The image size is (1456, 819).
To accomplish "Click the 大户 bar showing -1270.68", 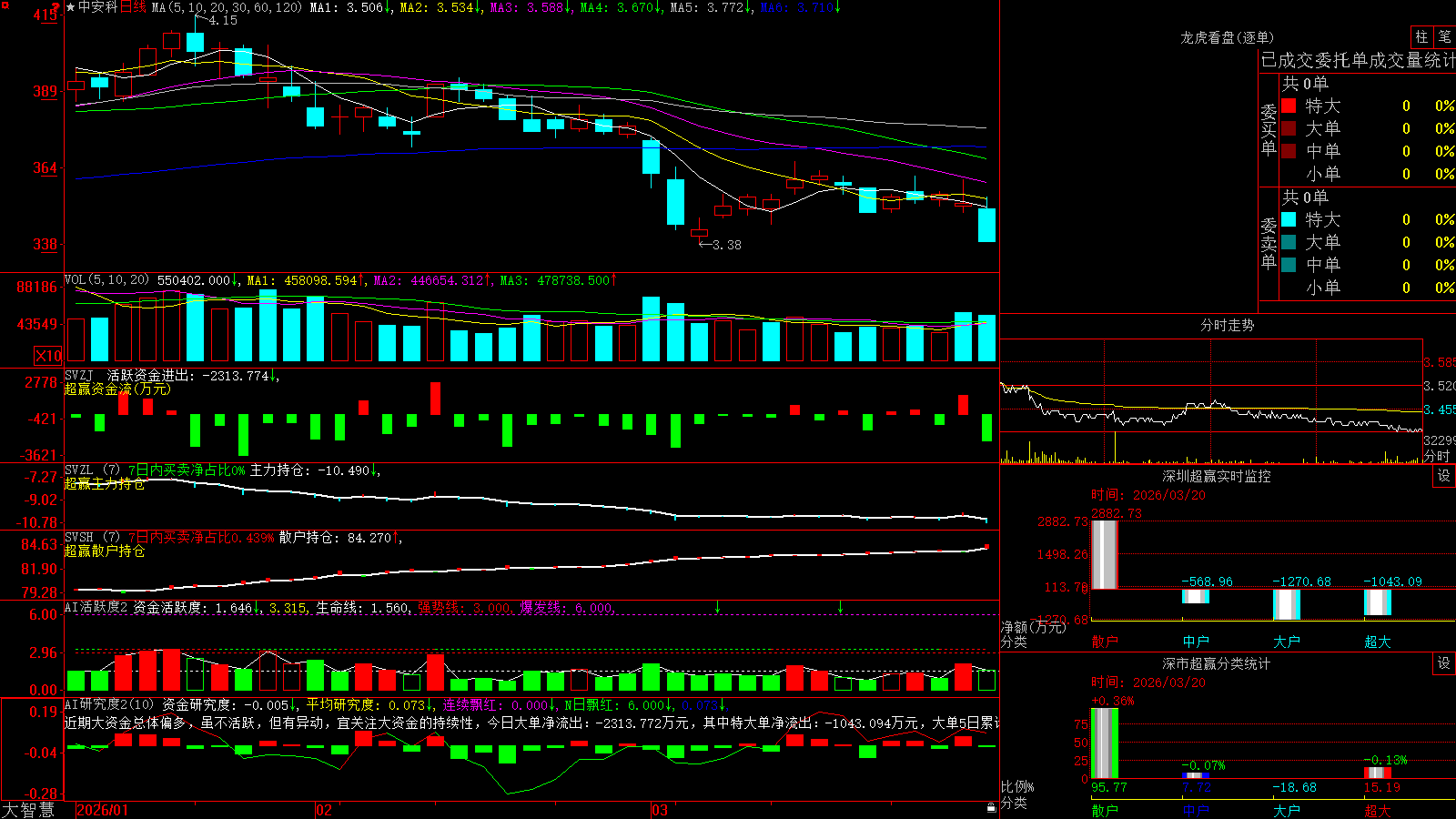I will click(x=1287, y=604).
